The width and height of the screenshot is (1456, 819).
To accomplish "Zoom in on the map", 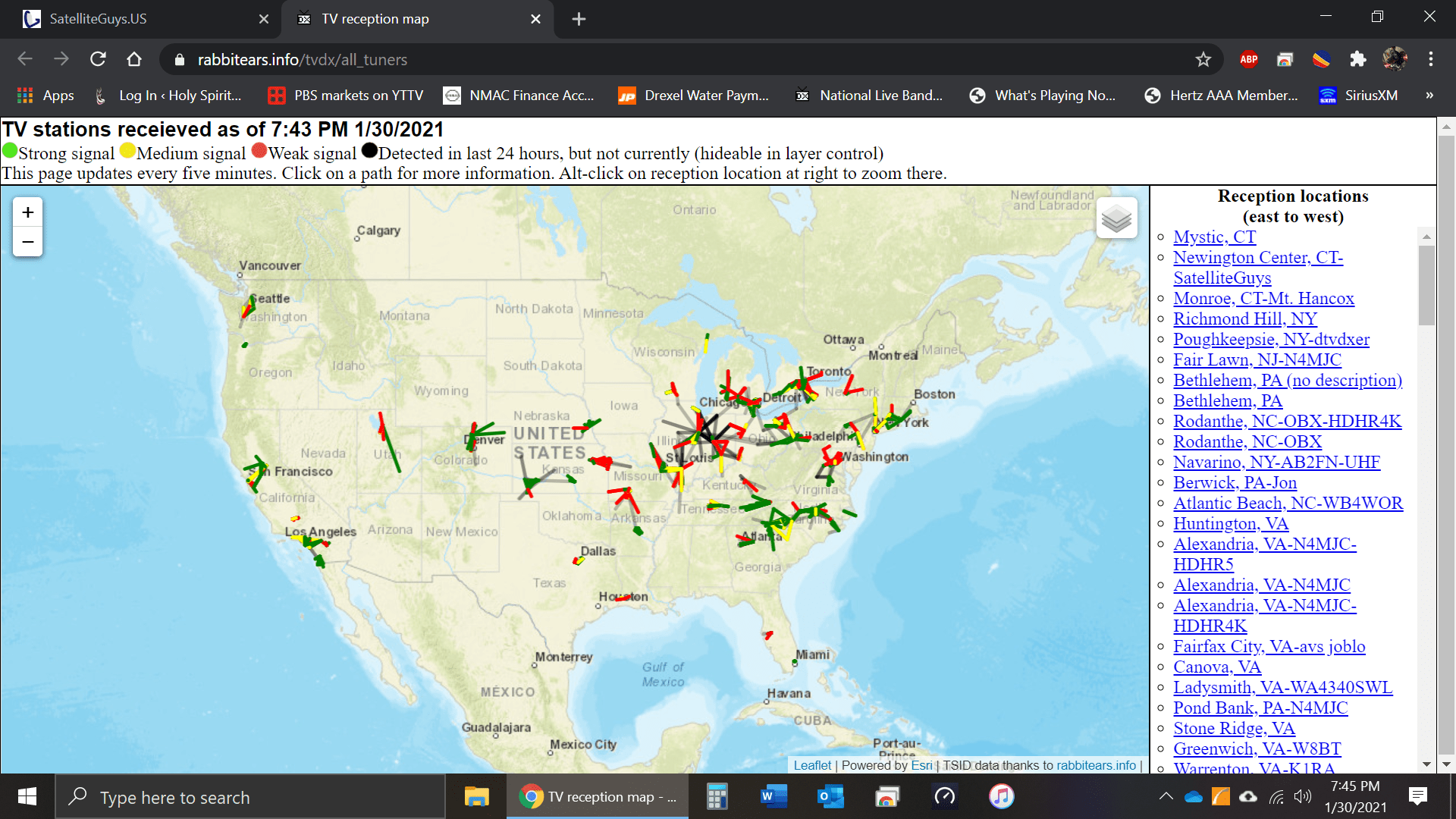I will pyautogui.click(x=28, y=212).
